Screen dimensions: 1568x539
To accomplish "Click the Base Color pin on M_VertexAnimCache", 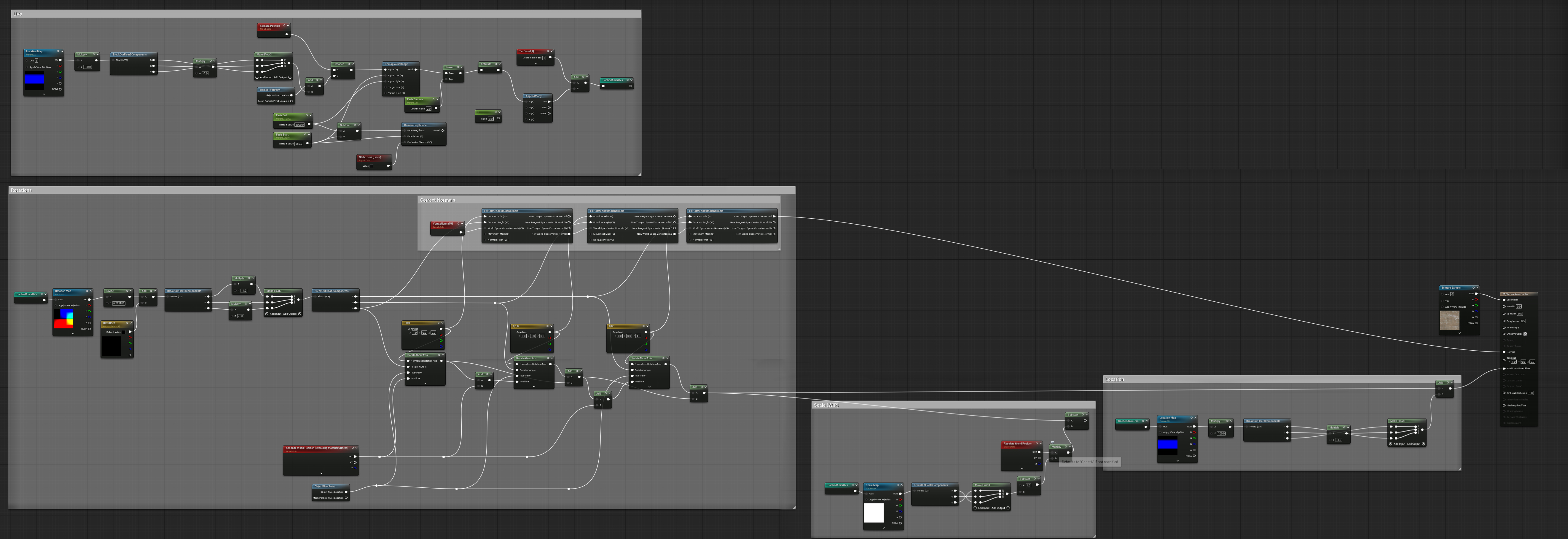I will click(x=1504, y=300).
